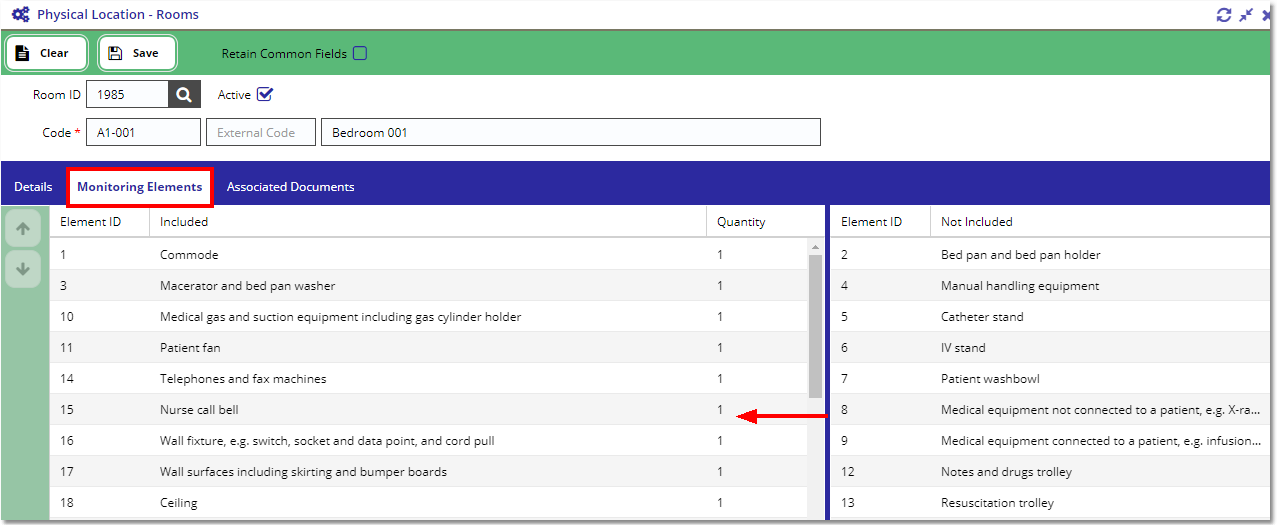Image resolution: width=1277 pixels, height=527 pixels.
Task: Switch to the Monitoring Elements tab
Action: (139, 187)
